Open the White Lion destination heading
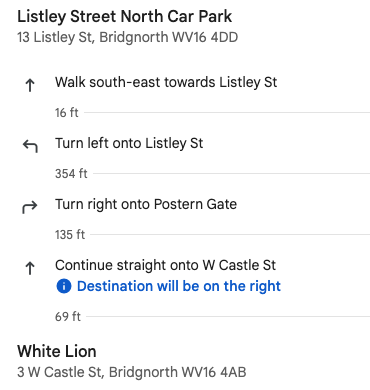 [57, 351]
